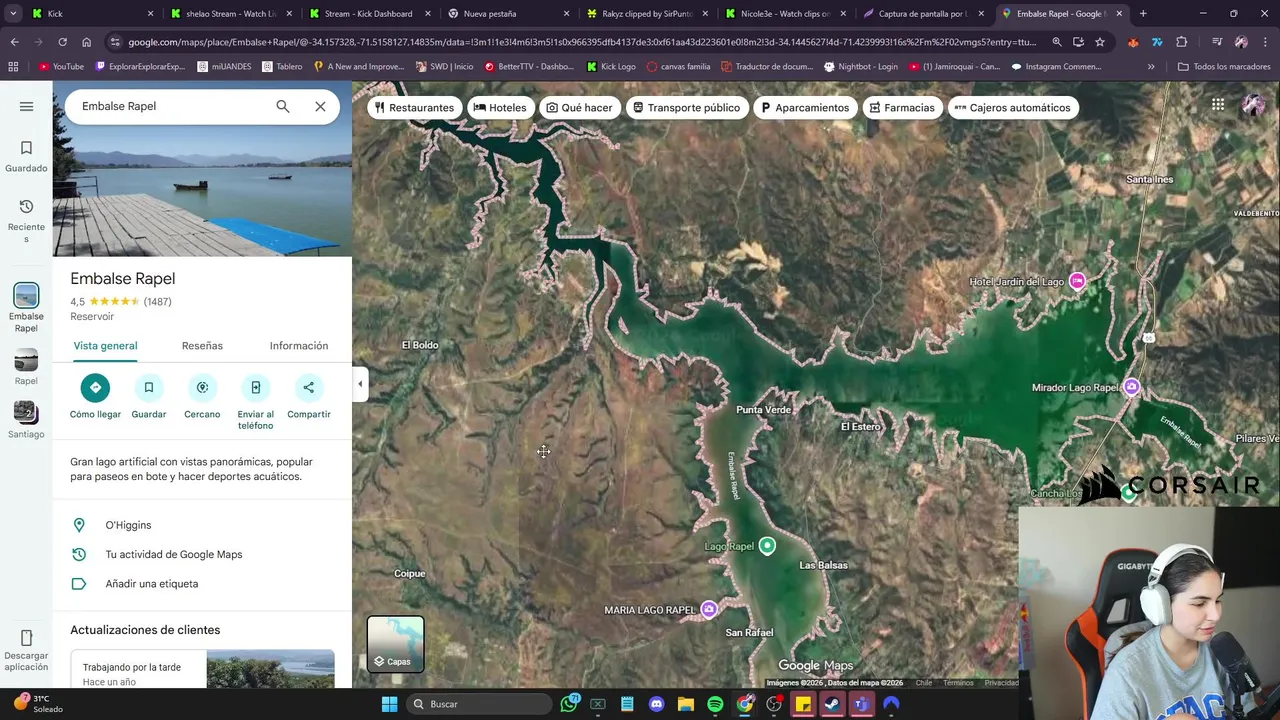This screenshot has width=1280, height=720.
Task: Open the Windows Start menu
Action: click(389, 704)
